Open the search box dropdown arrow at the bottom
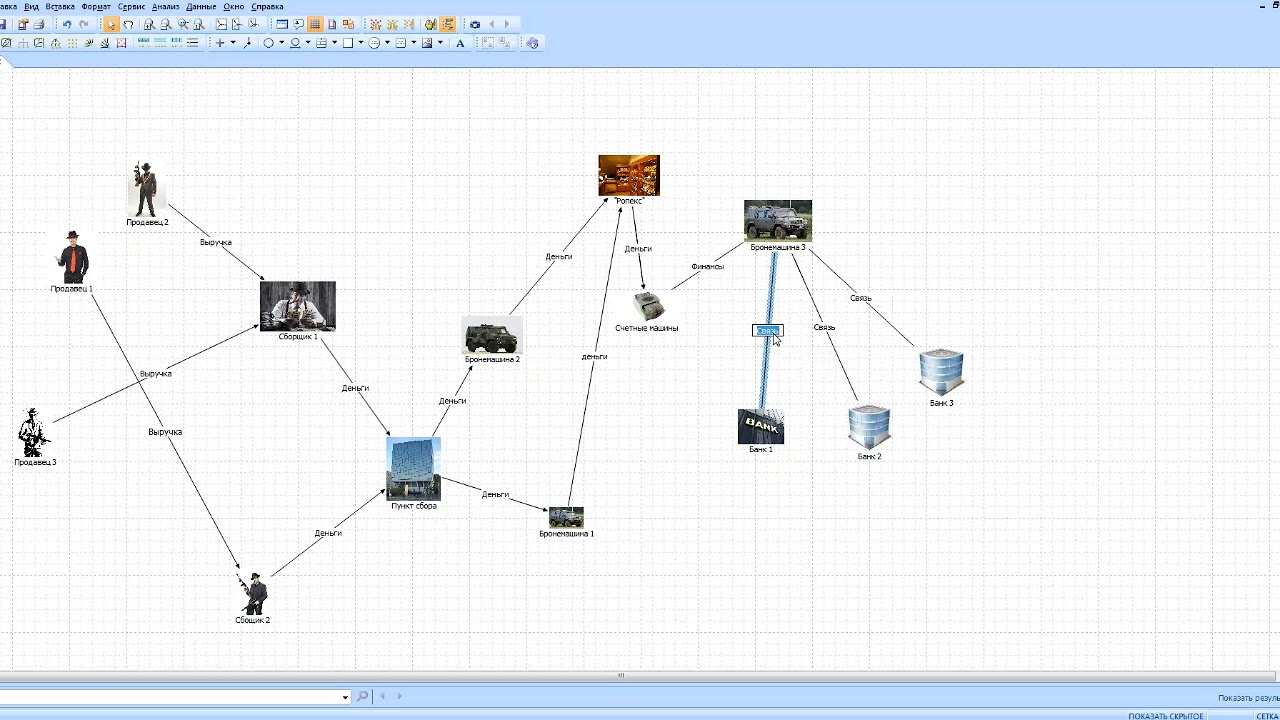The height and width of the screenshot is (720, 1280). (345, 696)
